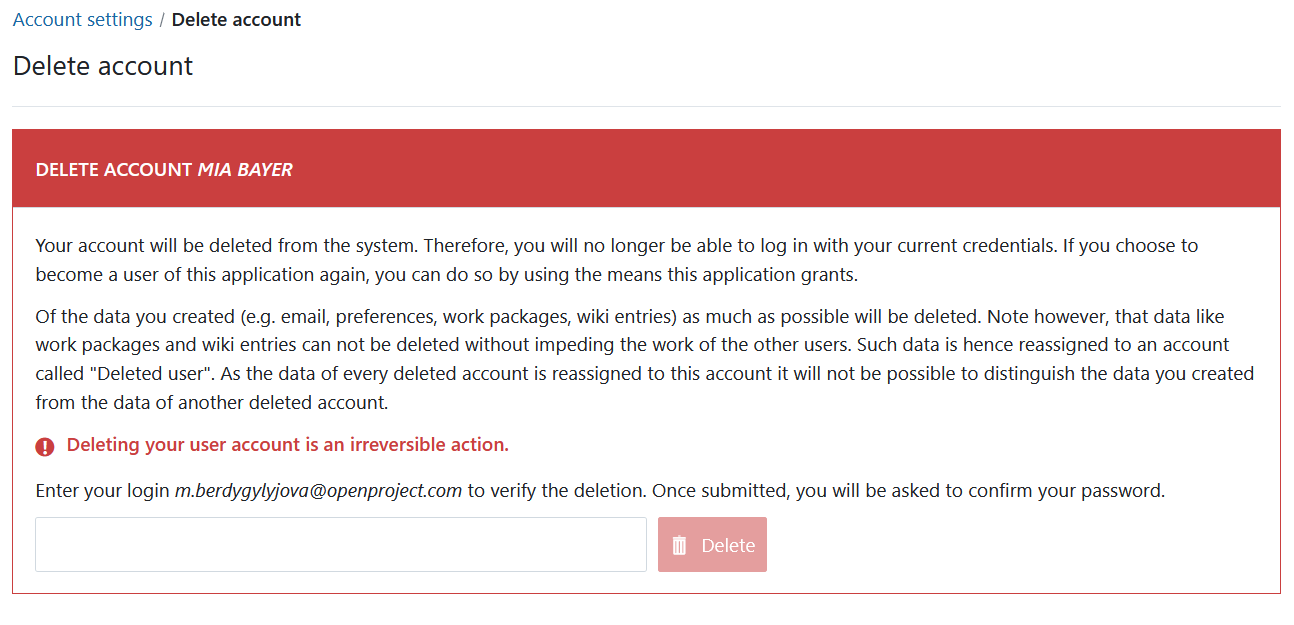Click the Delete account breadcrumb entry
The image size is (1294, 625).
[x=236, y=19]
